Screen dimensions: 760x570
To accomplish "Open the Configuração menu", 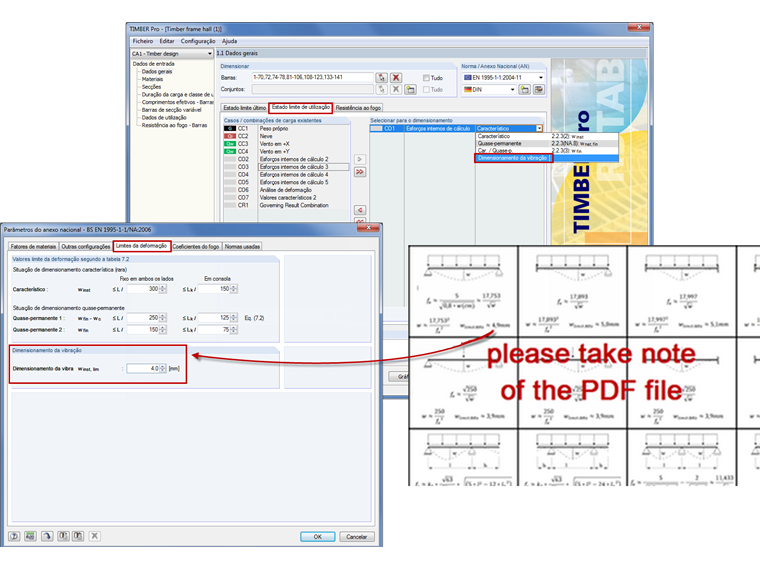I will tap(198, 42).
